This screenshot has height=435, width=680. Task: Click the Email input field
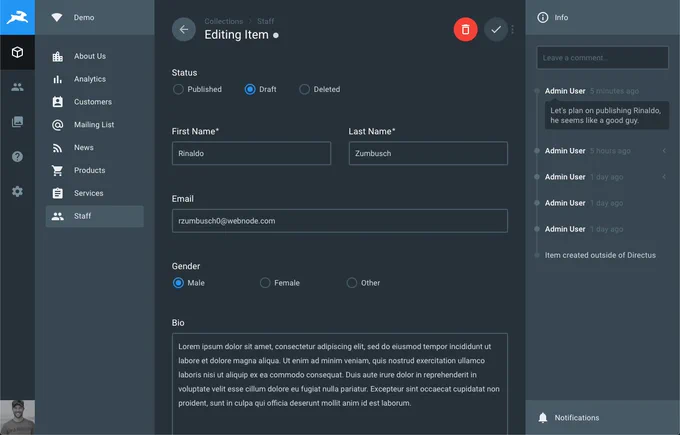340,221
